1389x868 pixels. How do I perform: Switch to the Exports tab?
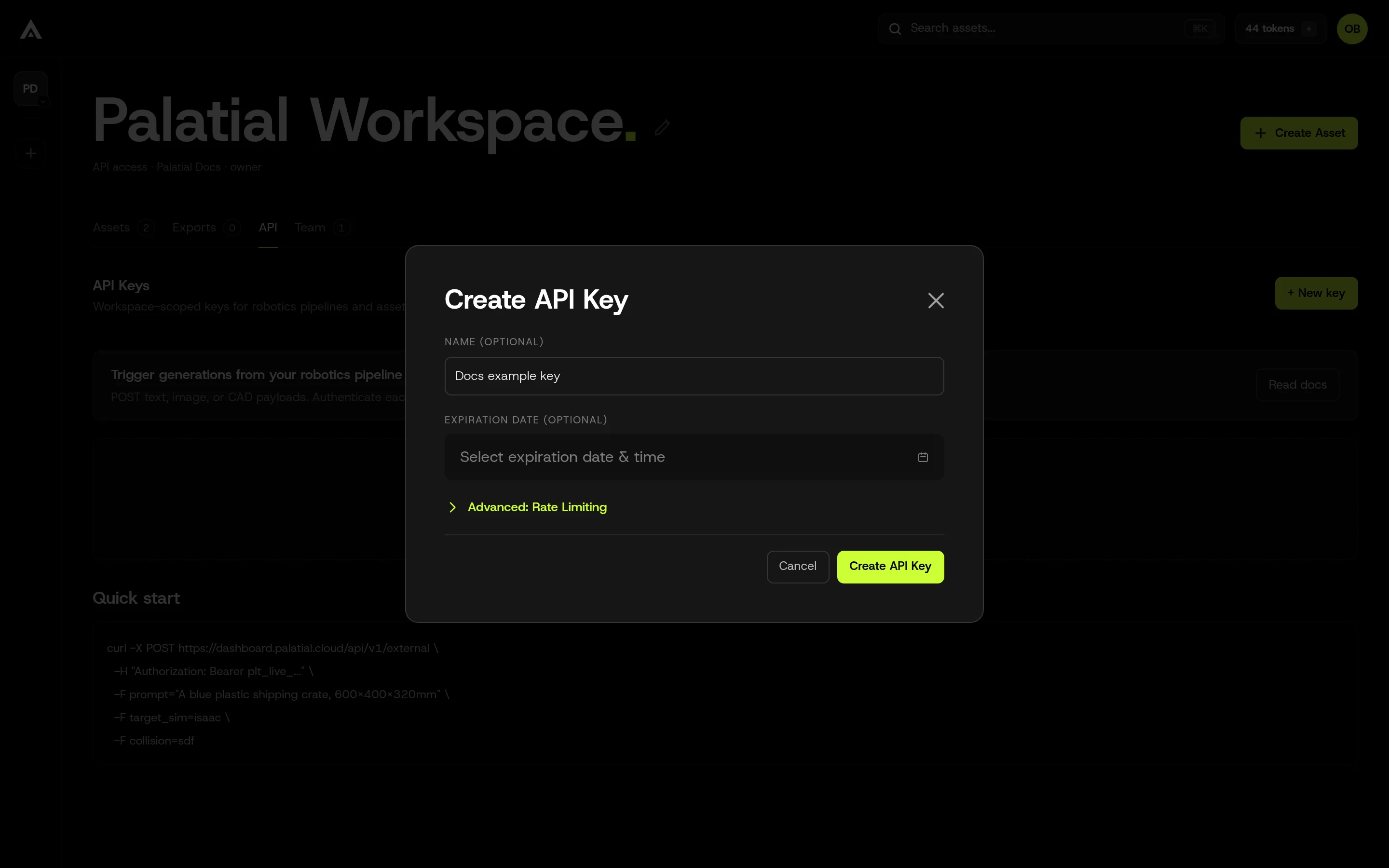point(206,228)
